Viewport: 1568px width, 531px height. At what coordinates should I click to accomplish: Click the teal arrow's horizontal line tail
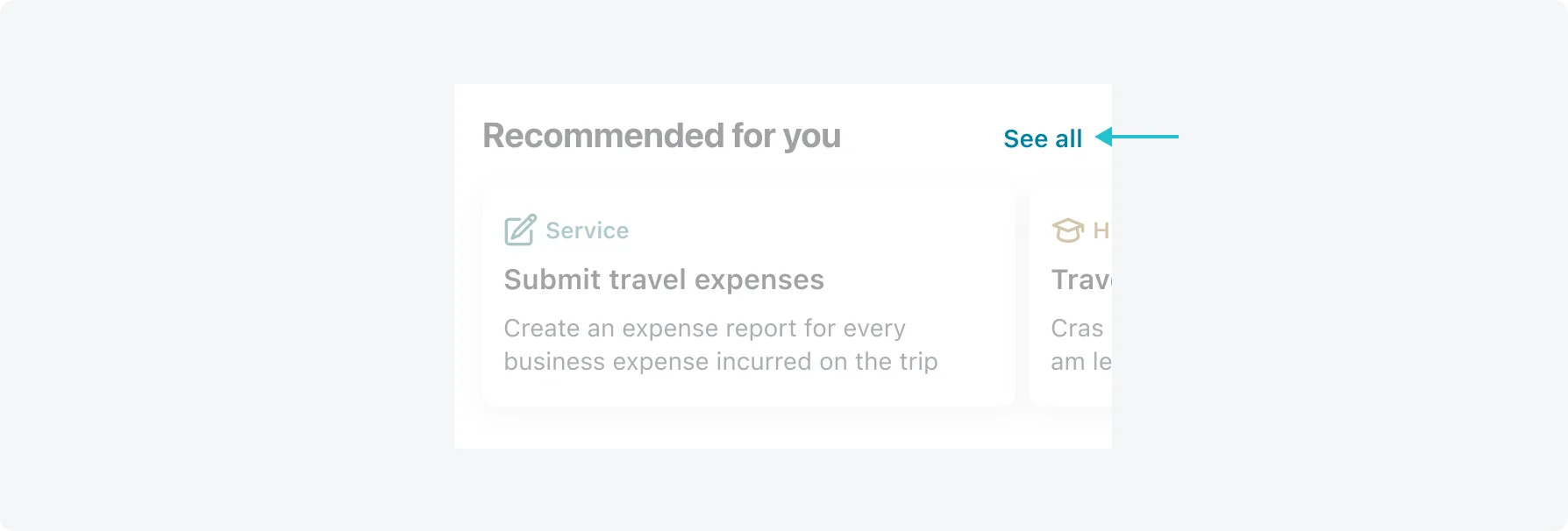[1145, 137]
